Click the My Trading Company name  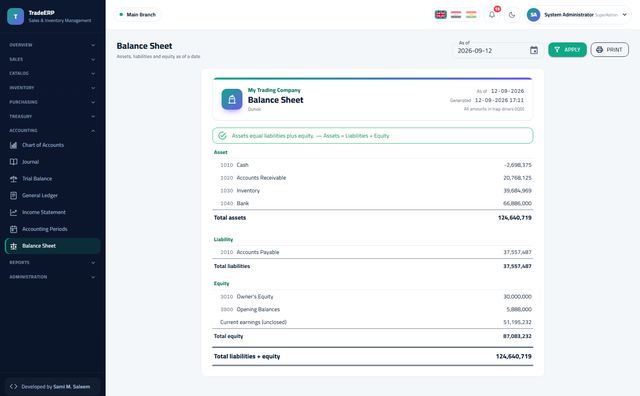[274, 90]
